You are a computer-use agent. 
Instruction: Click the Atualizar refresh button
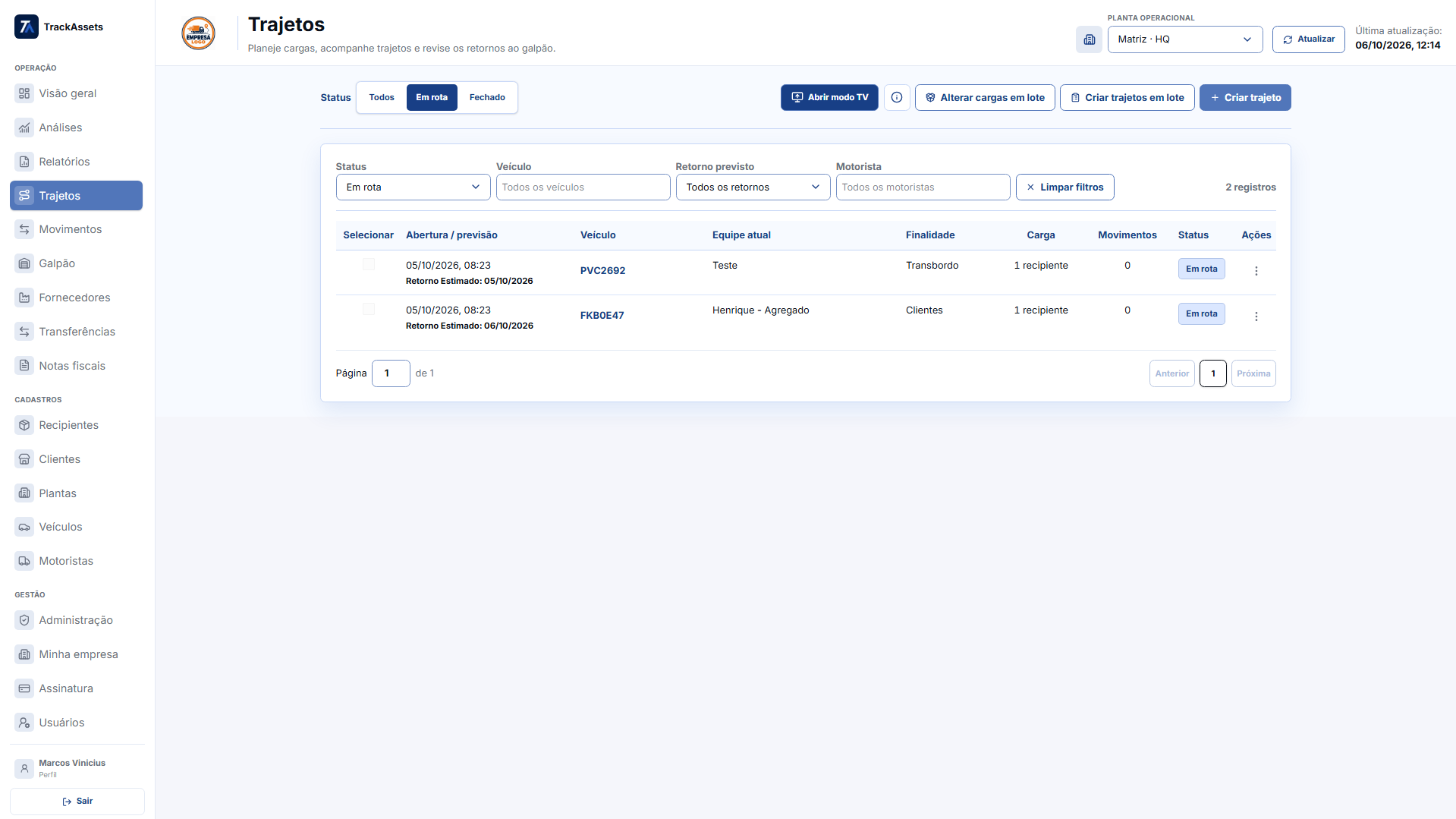click(1309, 39)
